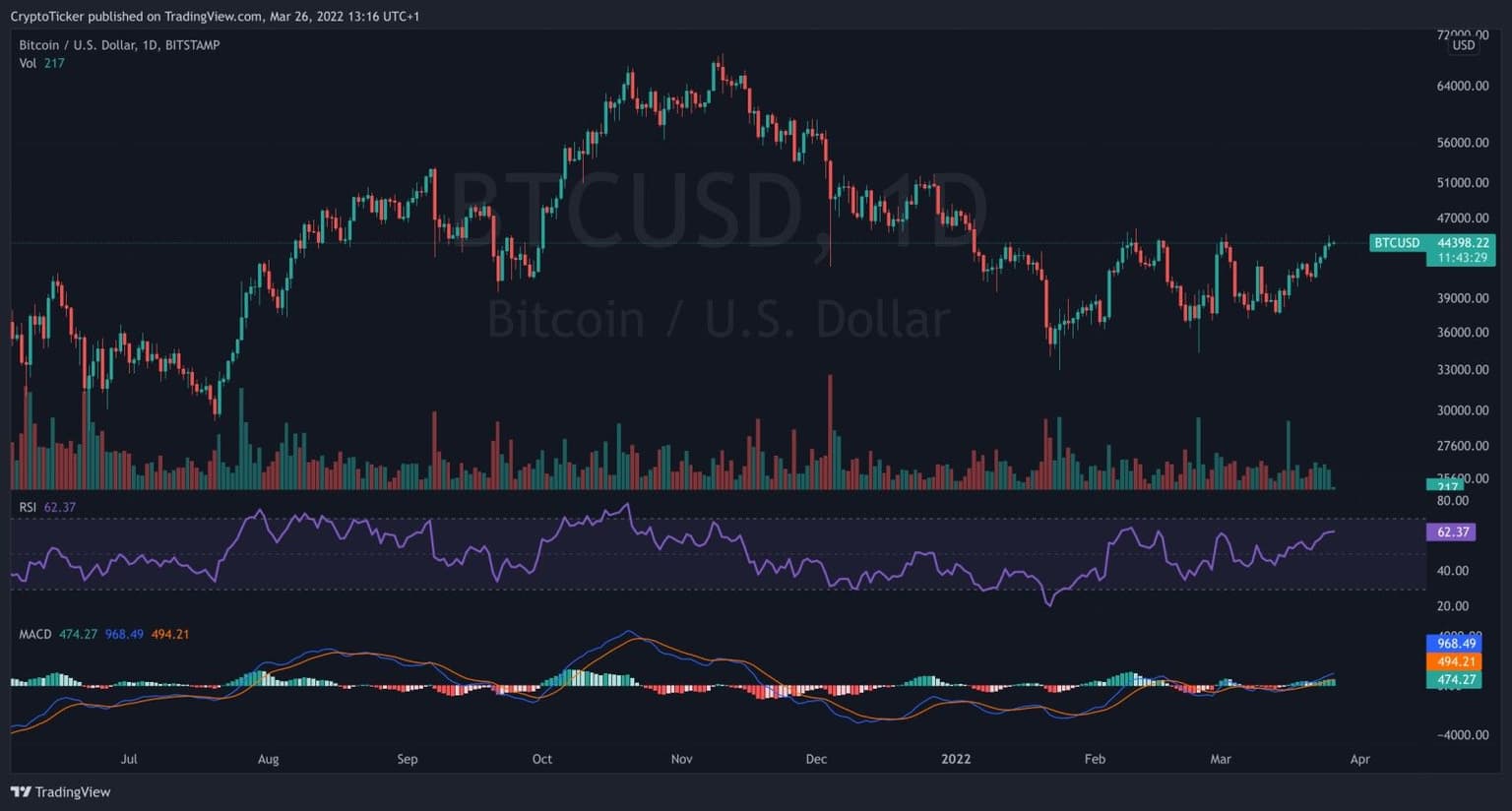Viewport: 1512px width, 811px height.
Task: Select the Bitcoin / U.S. Dollar legend title
Action: (119, 45)
